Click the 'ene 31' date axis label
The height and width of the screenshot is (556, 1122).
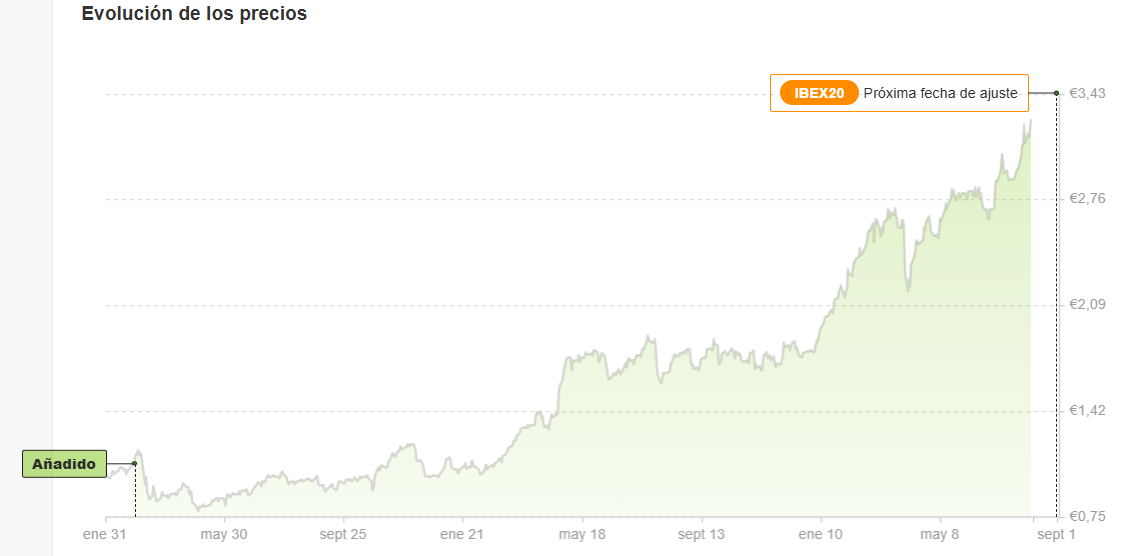(x=104, y=534)
